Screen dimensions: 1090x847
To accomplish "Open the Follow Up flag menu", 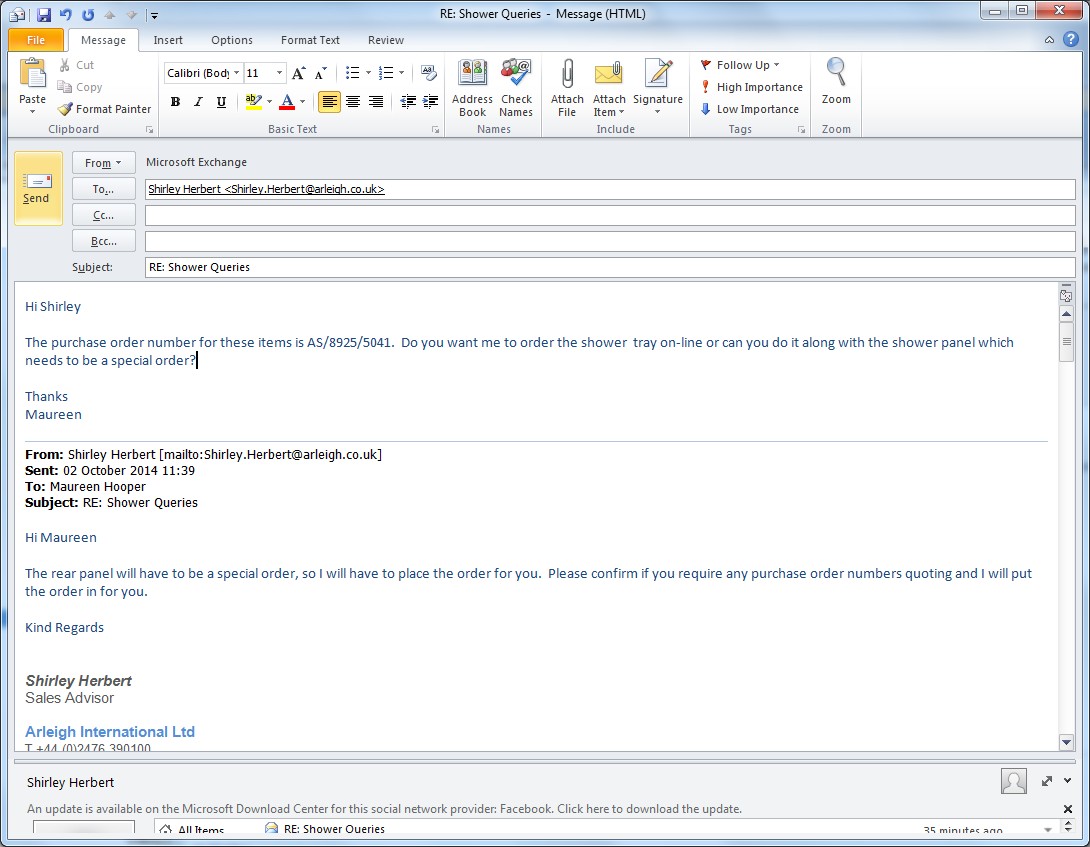I will (740, 65).
